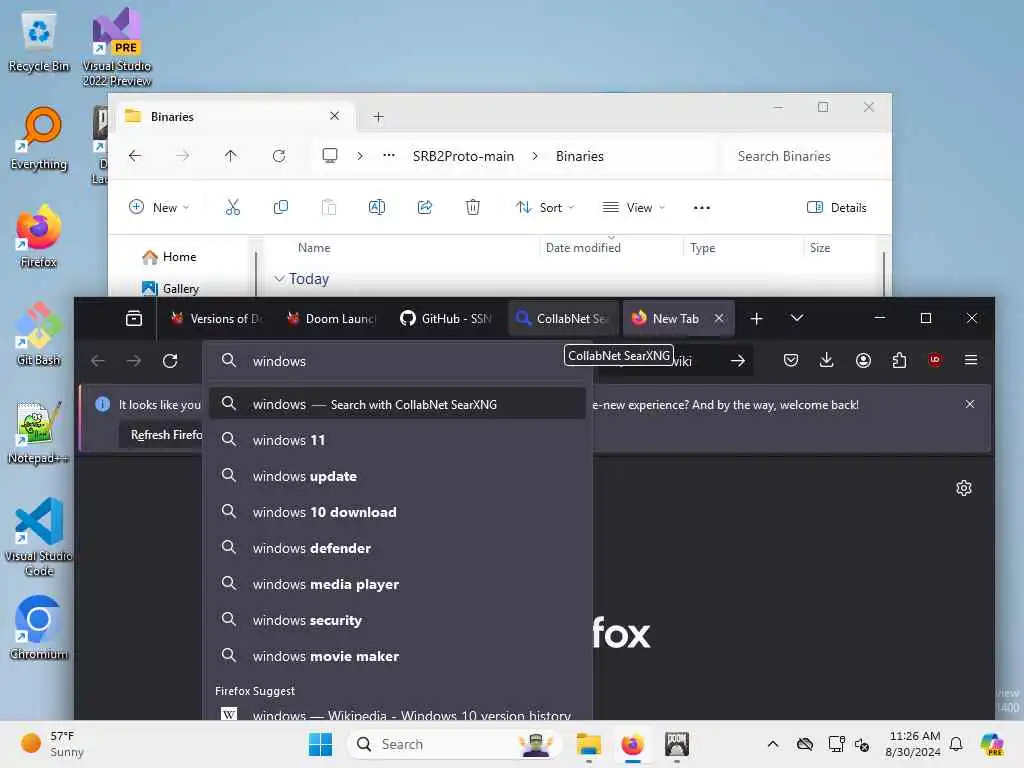Go back in Explorer
1024x768 pixels.
(135, 156)
